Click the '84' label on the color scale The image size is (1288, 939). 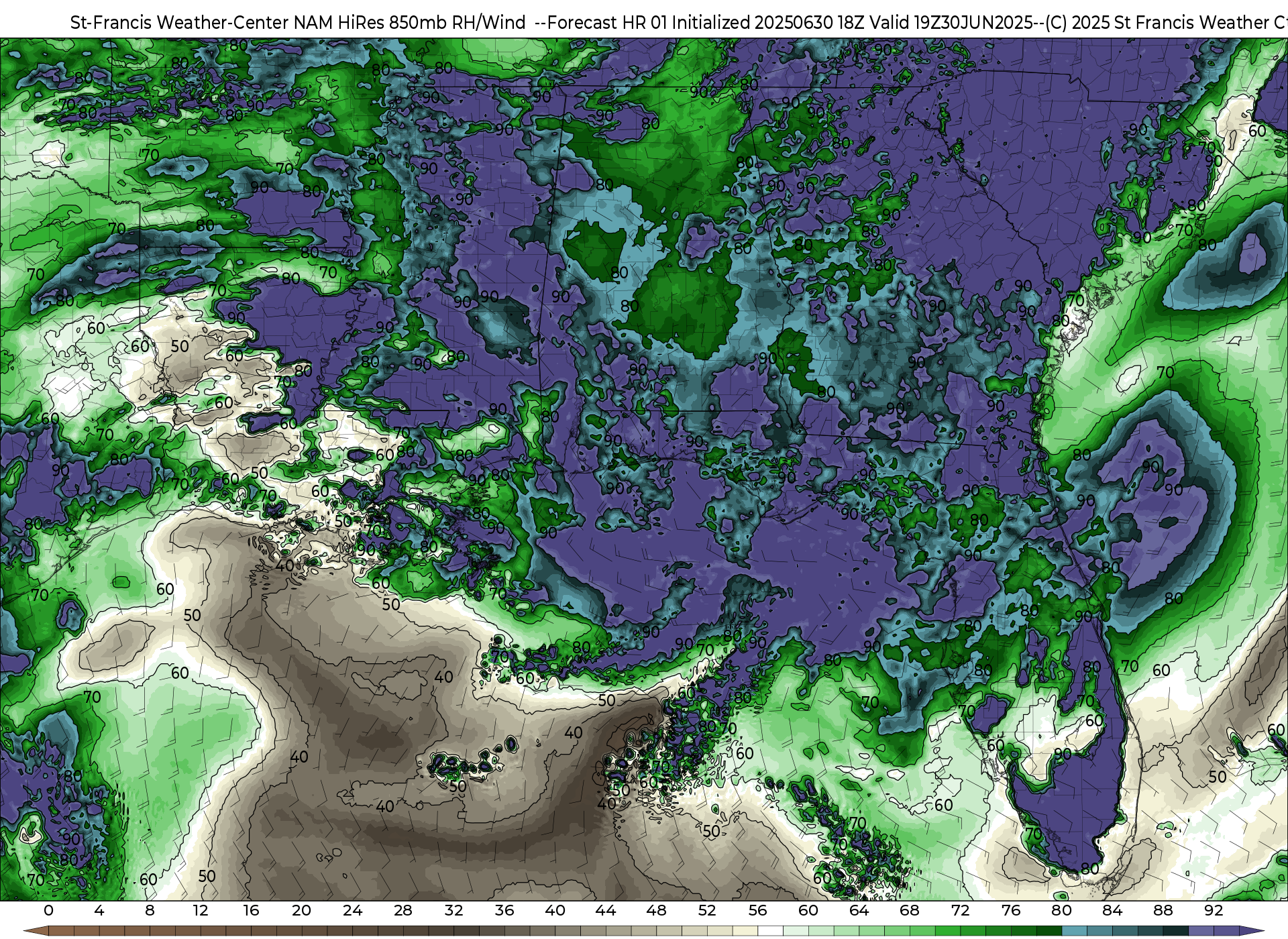(x=1112, y=910)
